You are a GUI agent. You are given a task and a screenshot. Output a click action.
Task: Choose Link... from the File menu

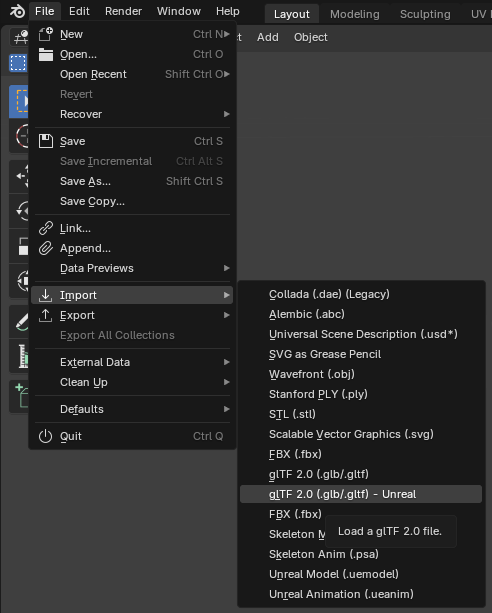pyautogui.click(x=132, y=228)
